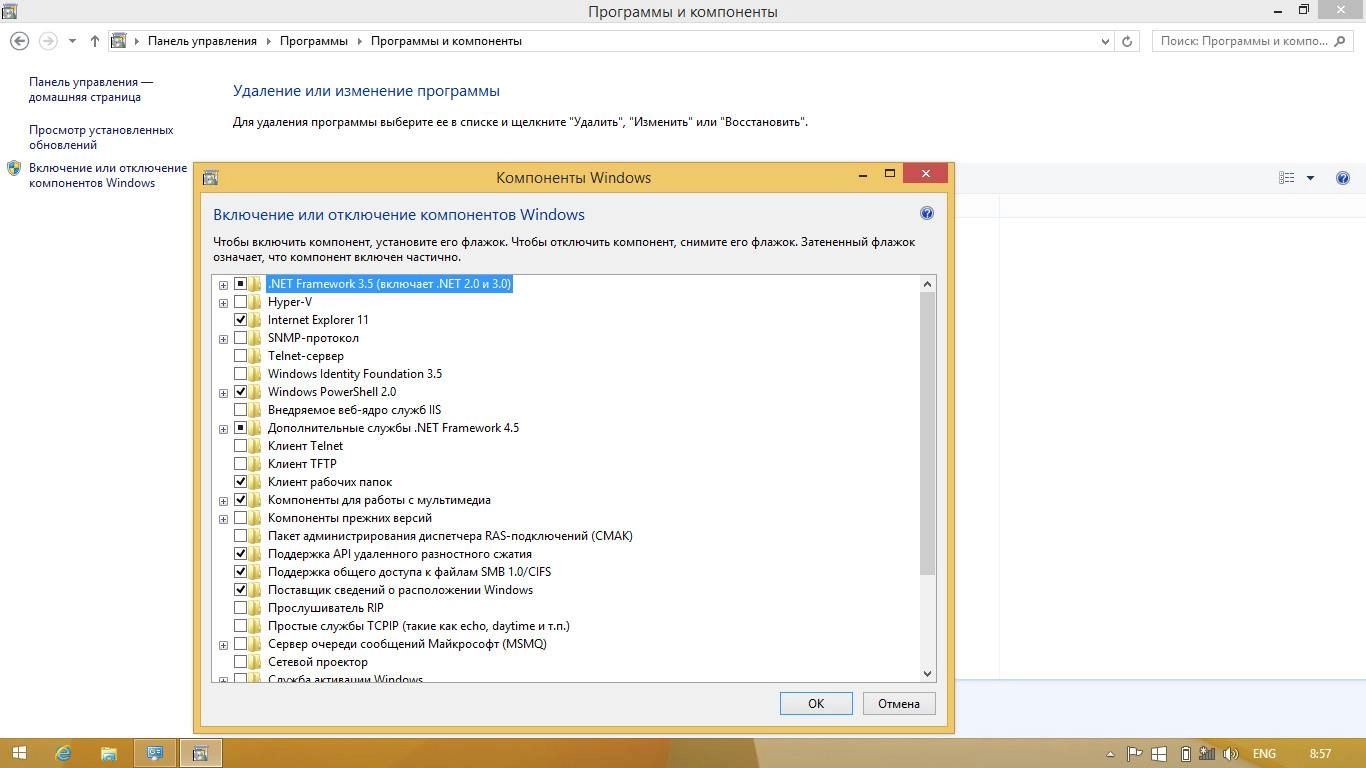
Task: Click the refresh button beside address bar
Action: point(1127,41)
